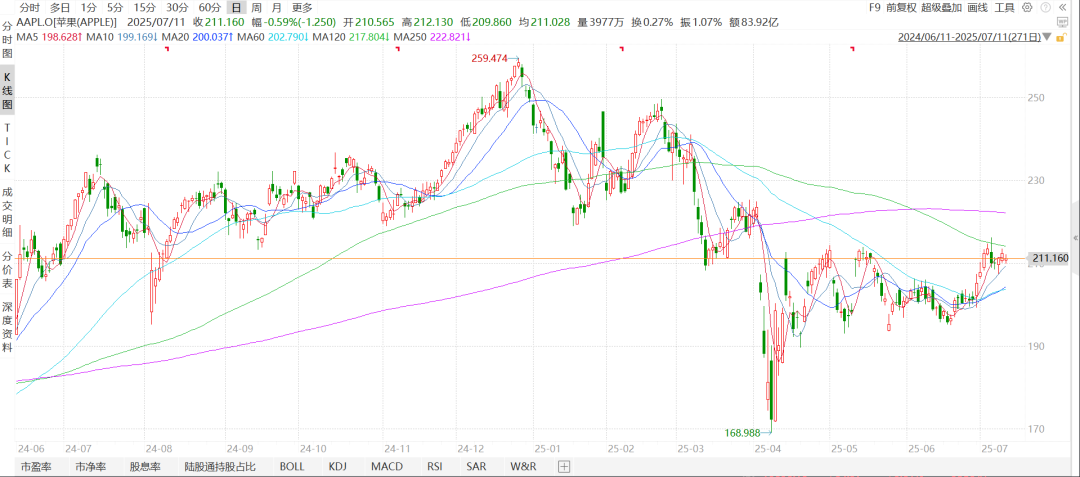Show the W&R indicator

[523, 467]
